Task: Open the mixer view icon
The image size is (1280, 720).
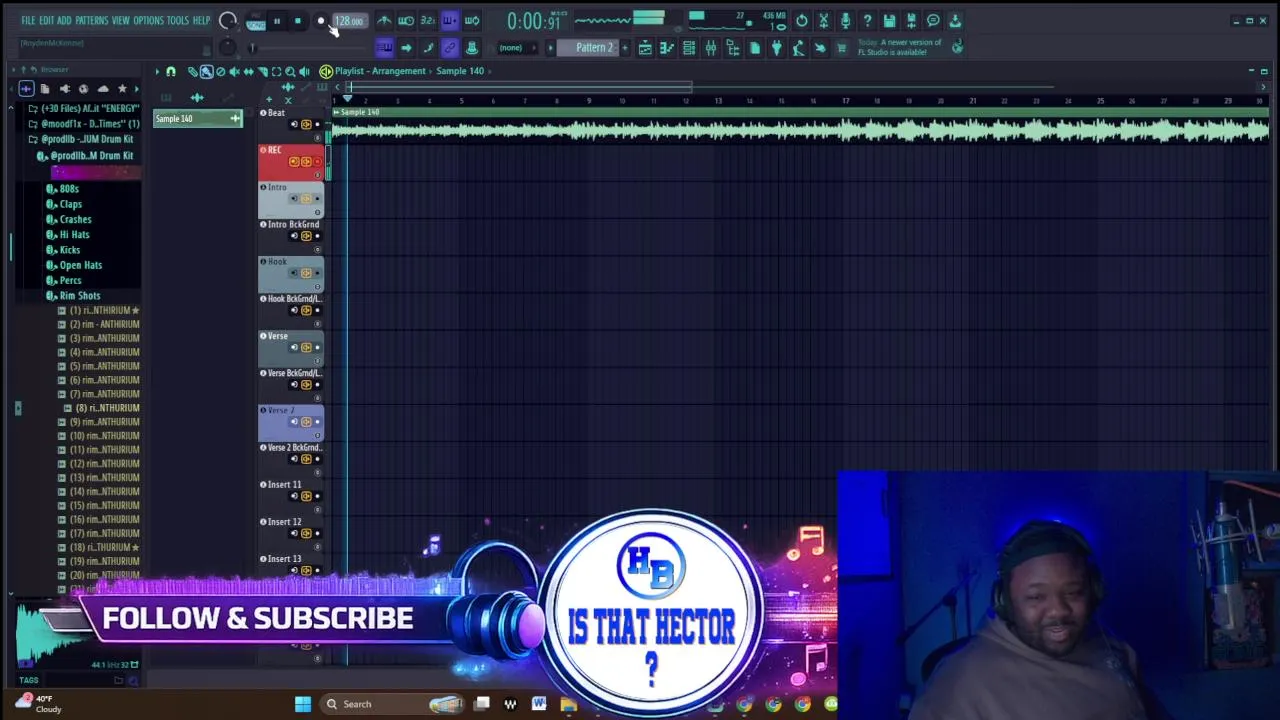Action: [711, 48]
